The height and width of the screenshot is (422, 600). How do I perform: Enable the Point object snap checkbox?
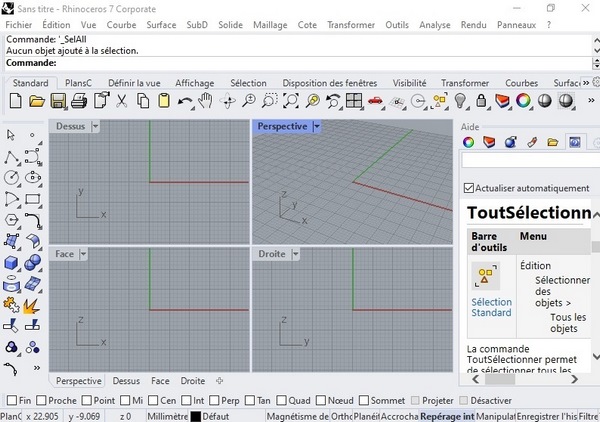(87, 400)
